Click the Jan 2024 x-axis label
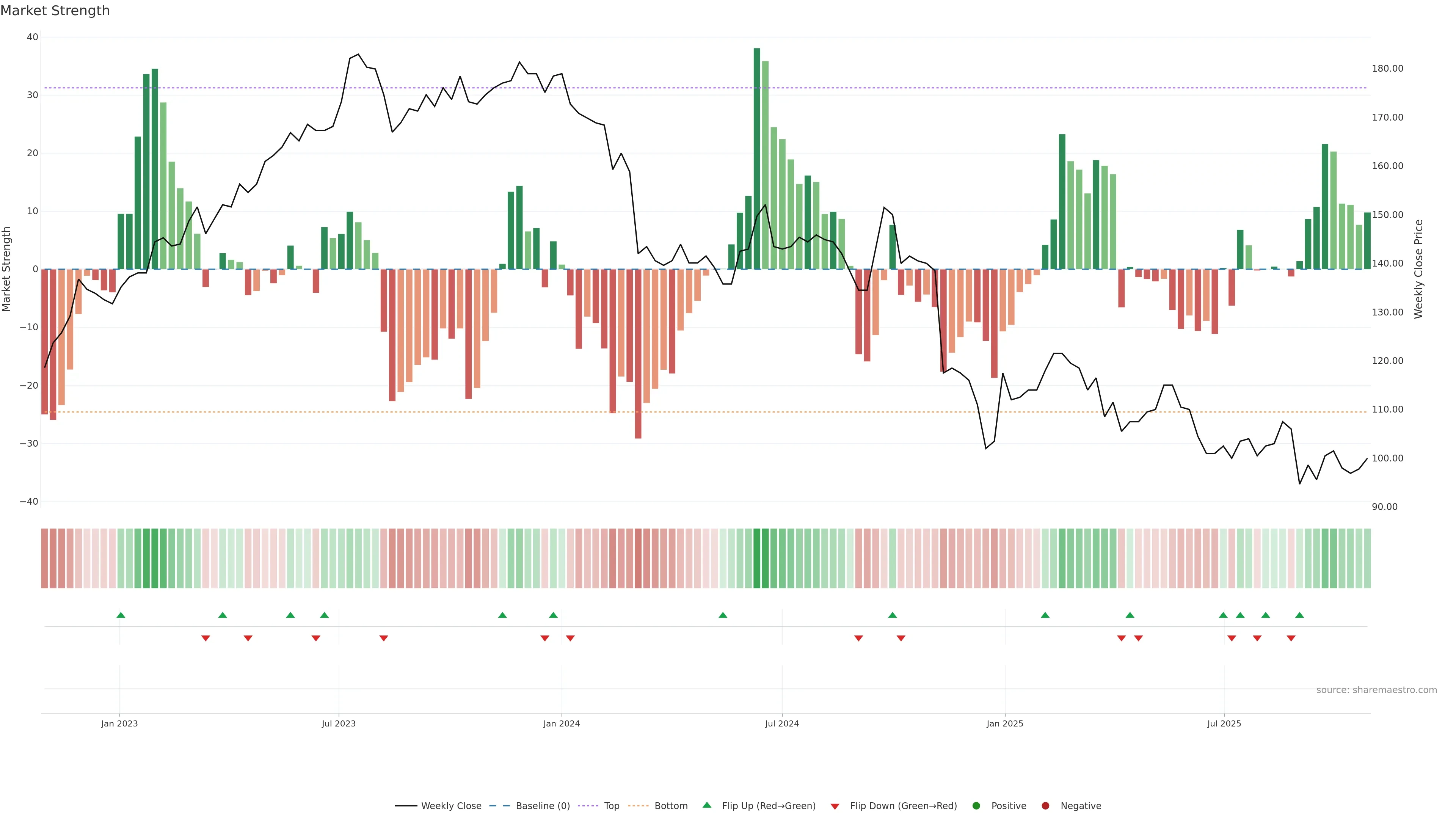This screenshot has width=1456, height=819. point(561,723)
